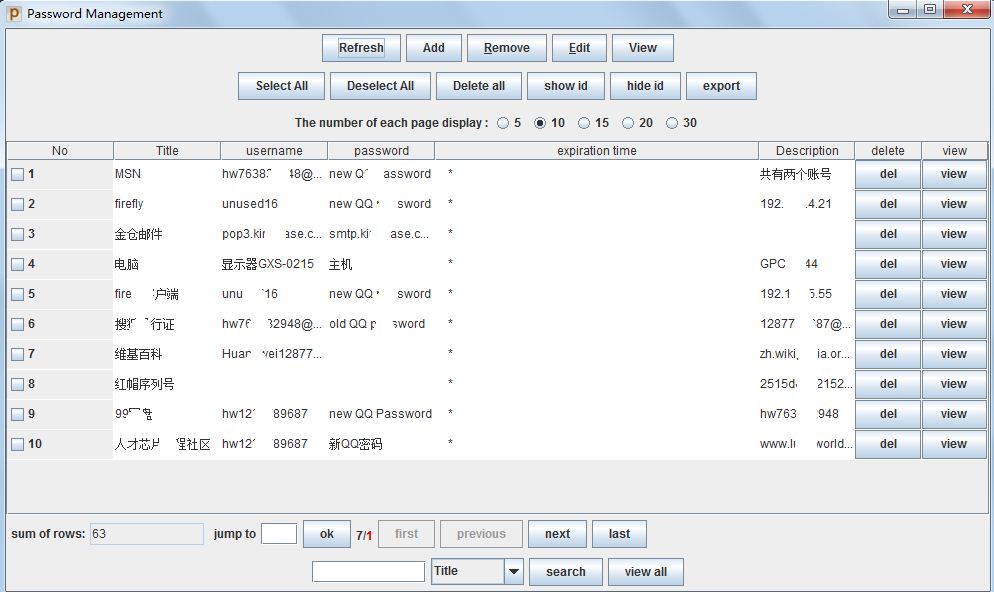
Task: Click the view all button
Action: pos(645,572)
